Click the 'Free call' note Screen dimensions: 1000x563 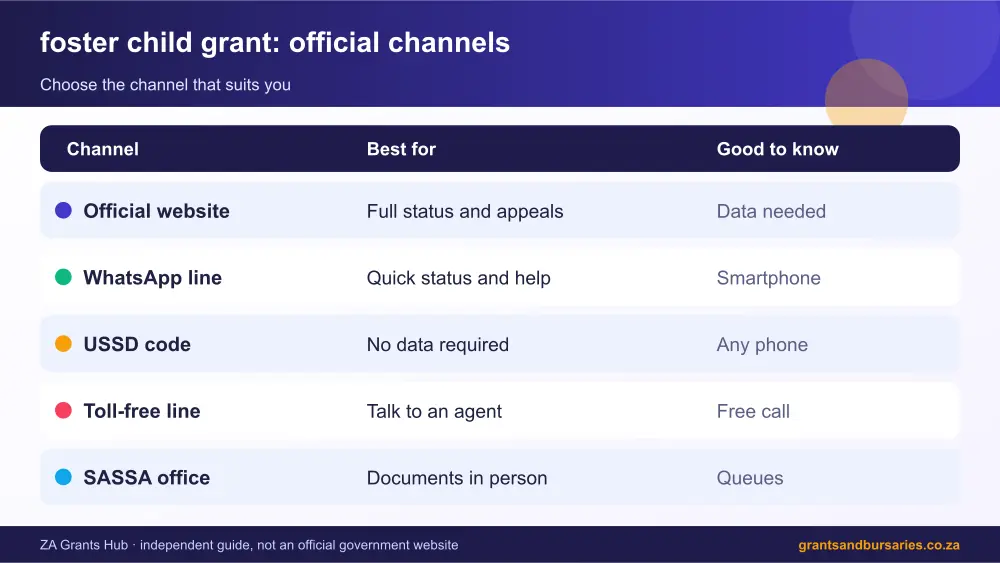pyautogui.click(x=753, y=411)
